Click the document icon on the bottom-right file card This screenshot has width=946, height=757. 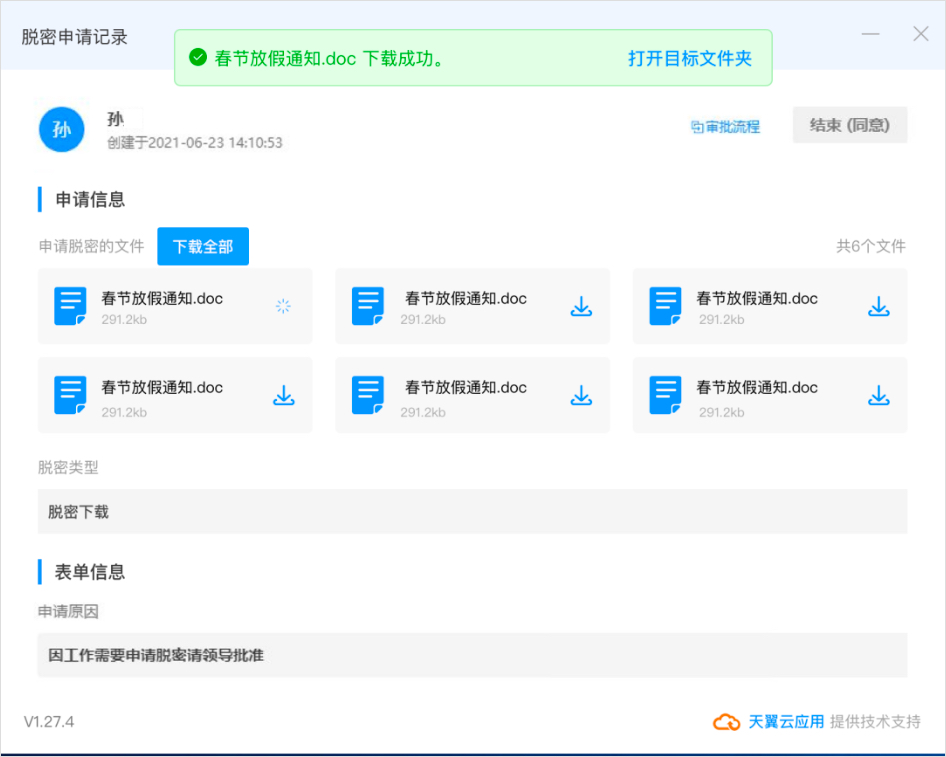tap(664, 395)
